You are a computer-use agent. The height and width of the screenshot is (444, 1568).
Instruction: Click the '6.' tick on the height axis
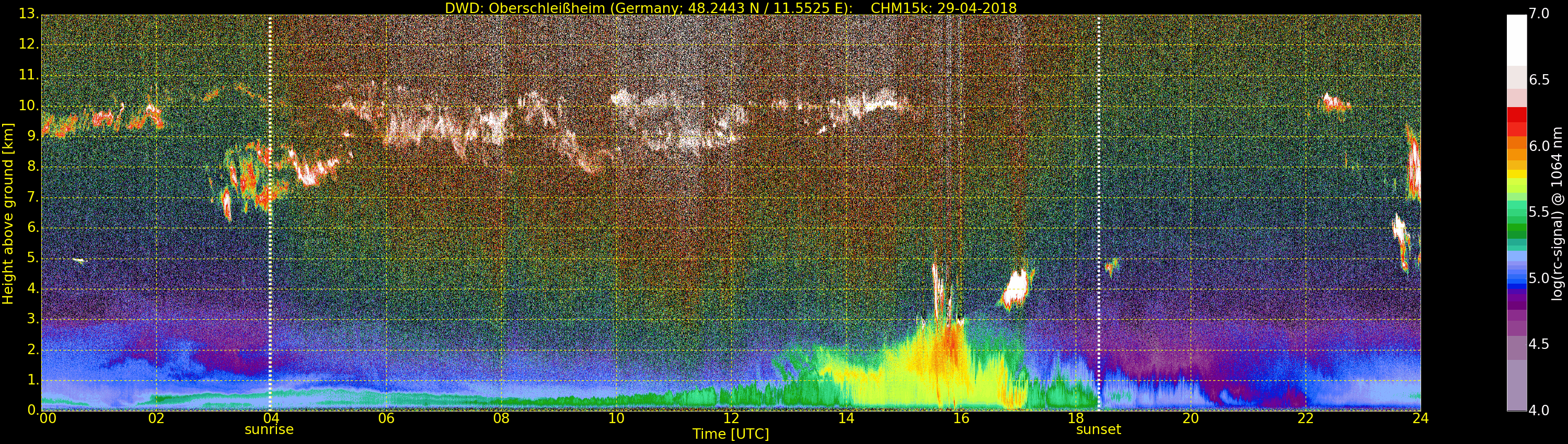point(33,227)
